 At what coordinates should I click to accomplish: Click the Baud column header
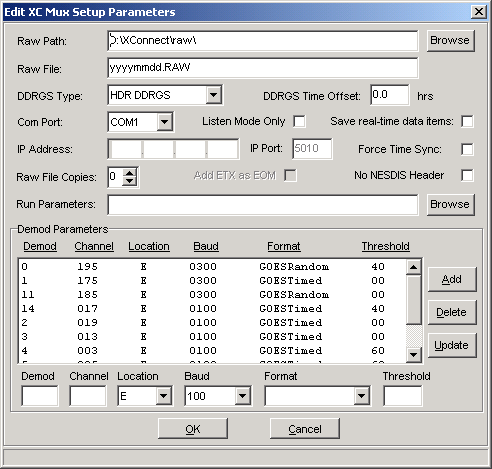(x=206, y=246)
